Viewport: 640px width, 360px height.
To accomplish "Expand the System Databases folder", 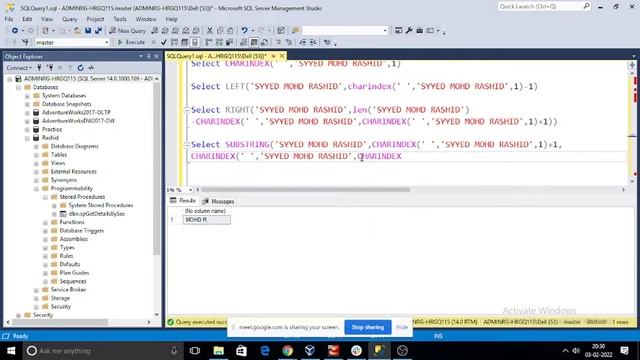I will tap(27, 96).
